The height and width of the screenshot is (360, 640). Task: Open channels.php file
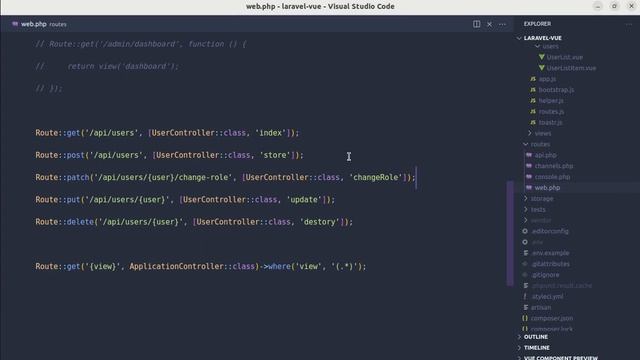click(x=553, y=166)
